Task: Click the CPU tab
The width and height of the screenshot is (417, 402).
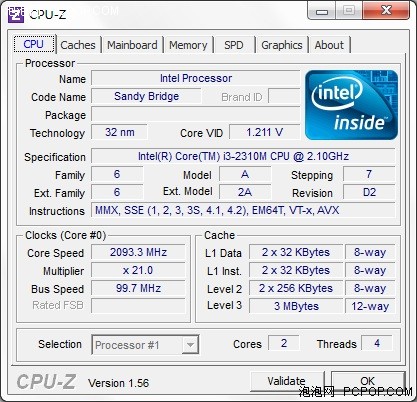Action: 34,44
